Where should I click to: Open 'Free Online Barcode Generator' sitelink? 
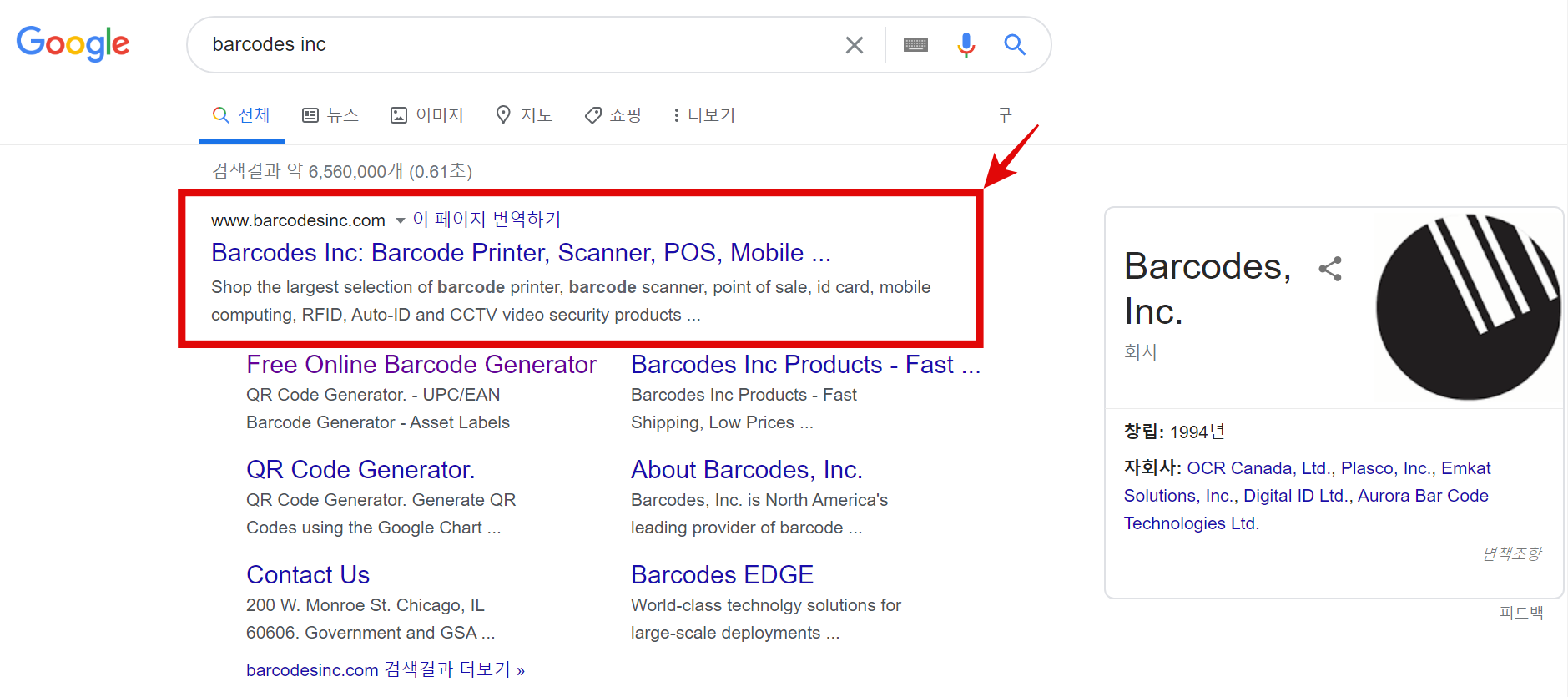(421, 364)
